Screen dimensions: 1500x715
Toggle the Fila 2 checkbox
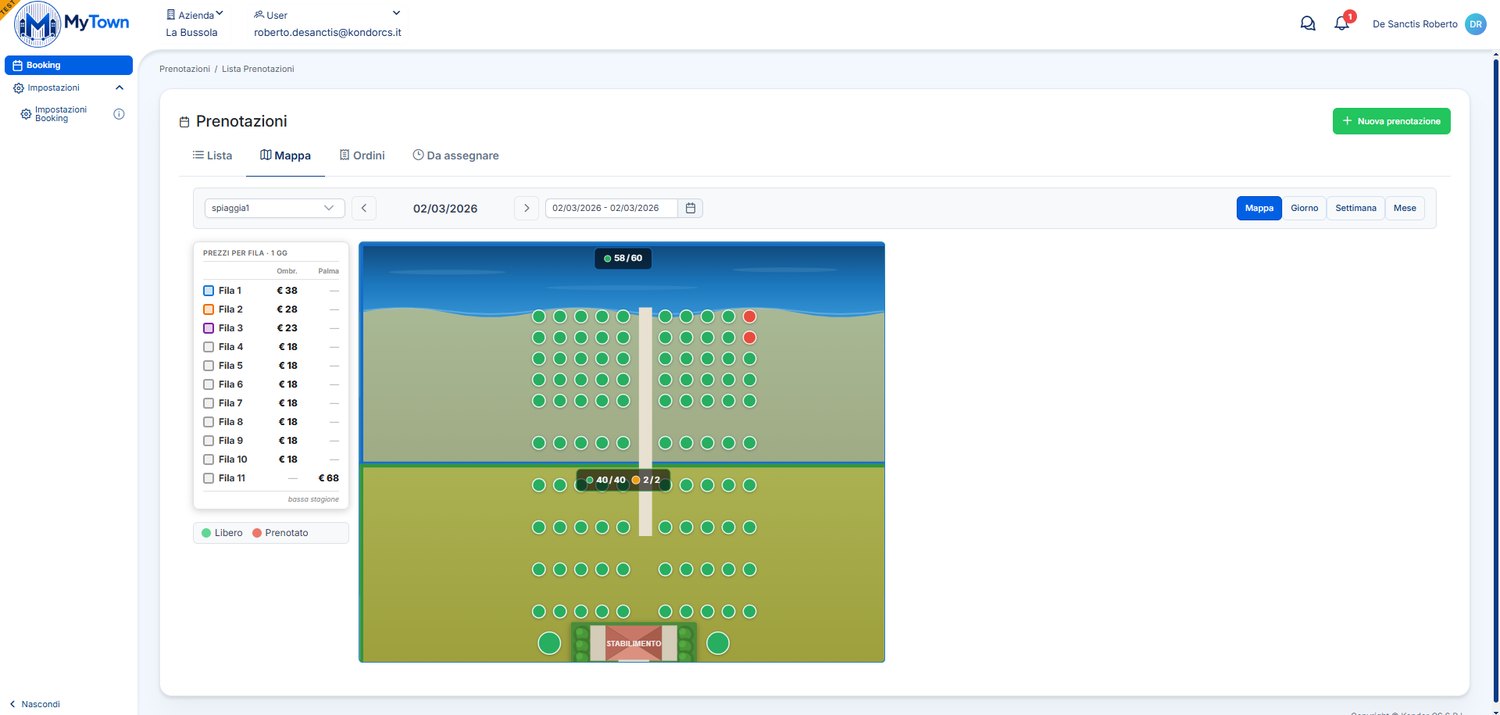click(208, 309)
